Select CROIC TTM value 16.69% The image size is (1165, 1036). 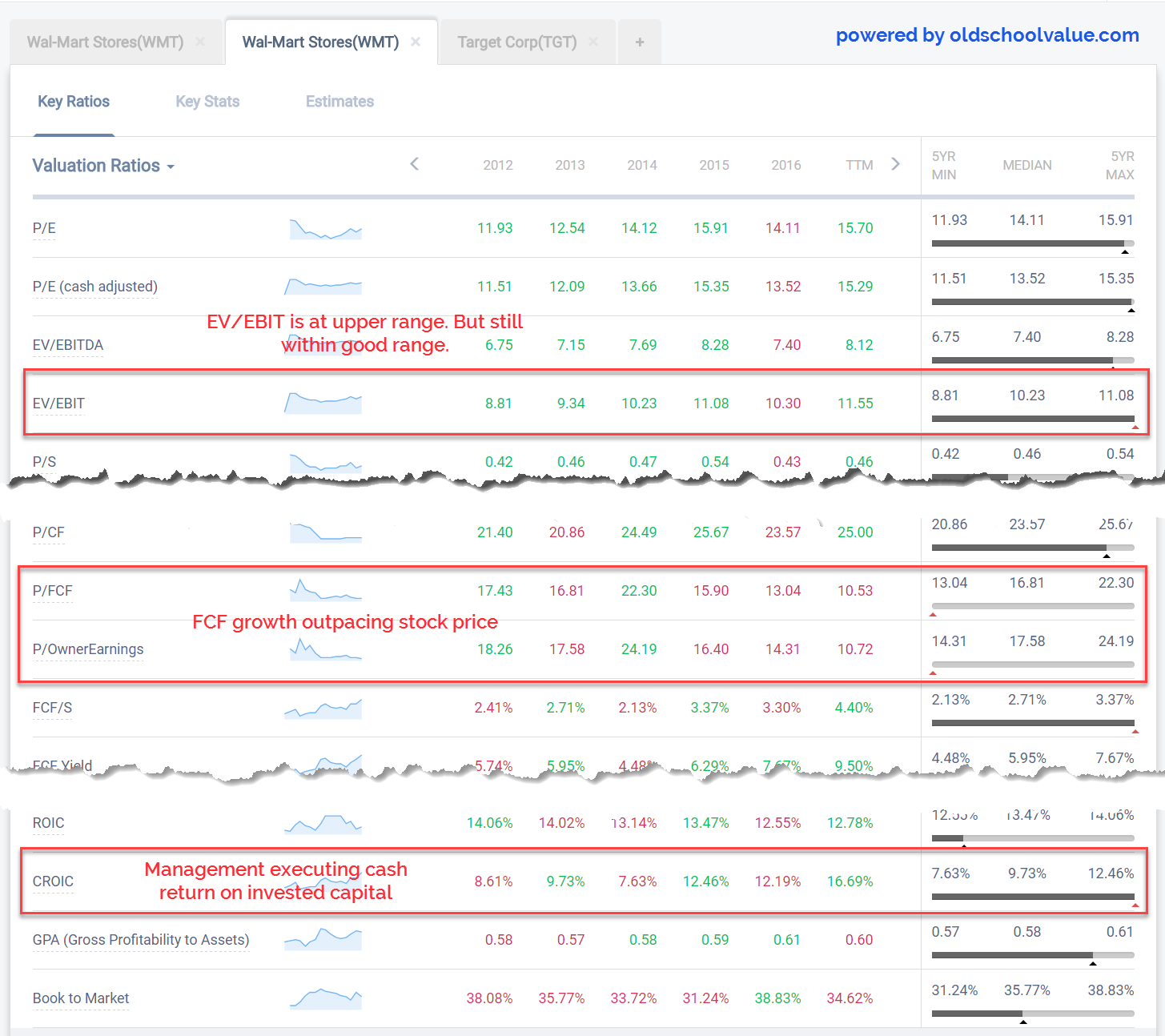pos(850,881)
